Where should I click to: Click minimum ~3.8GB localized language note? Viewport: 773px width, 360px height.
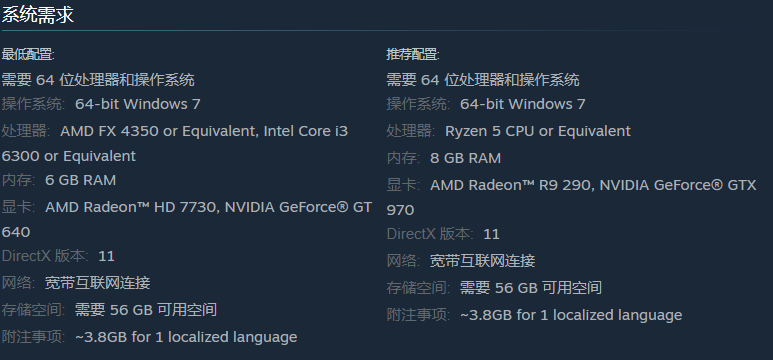[x=186, y=337]
